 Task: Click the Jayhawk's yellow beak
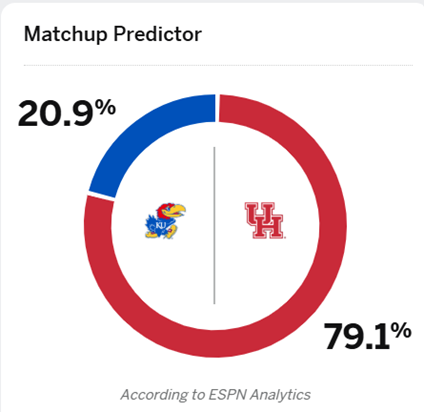[177, 211]
